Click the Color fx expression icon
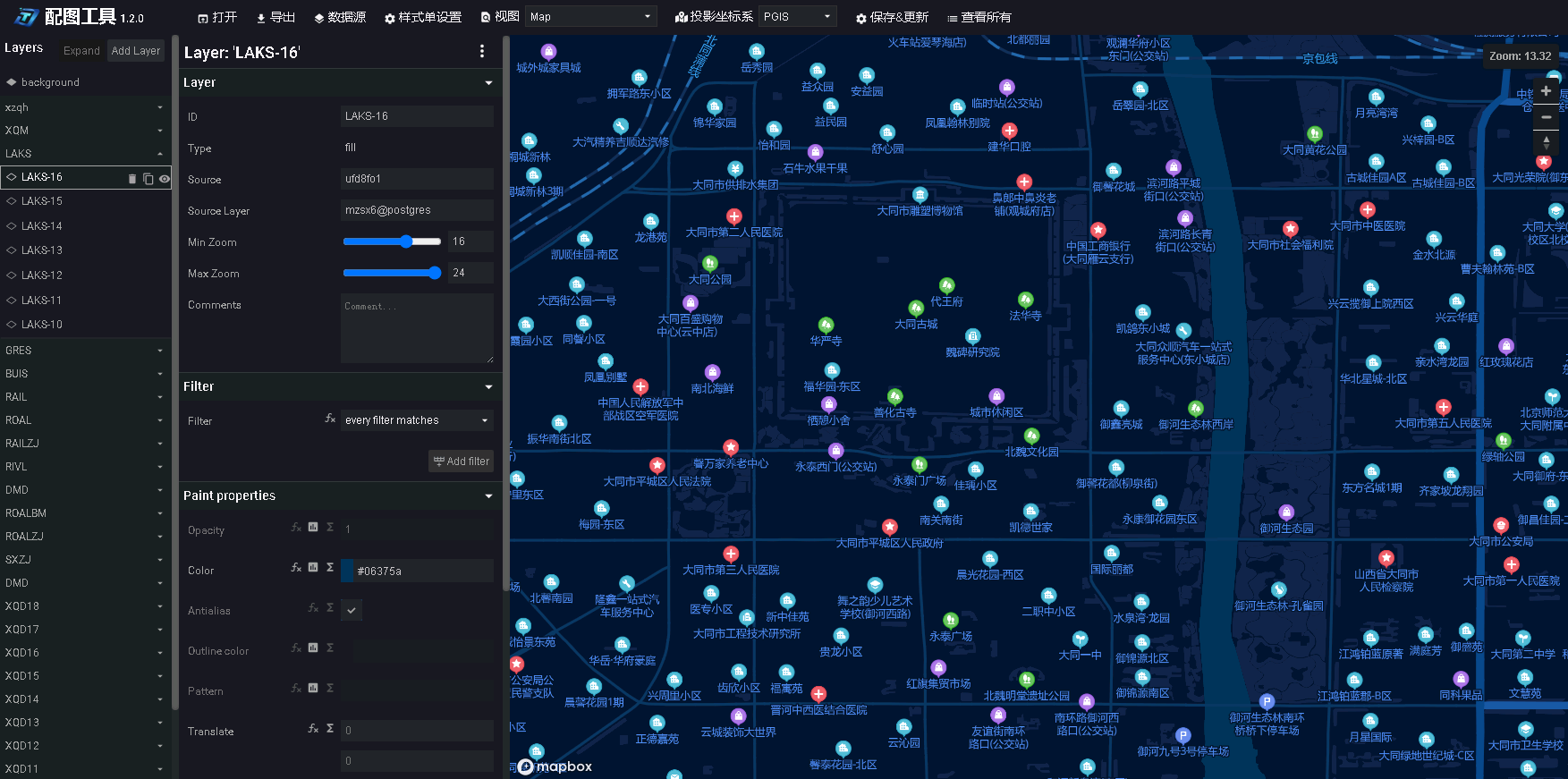1568x779 pixels. 296,567
